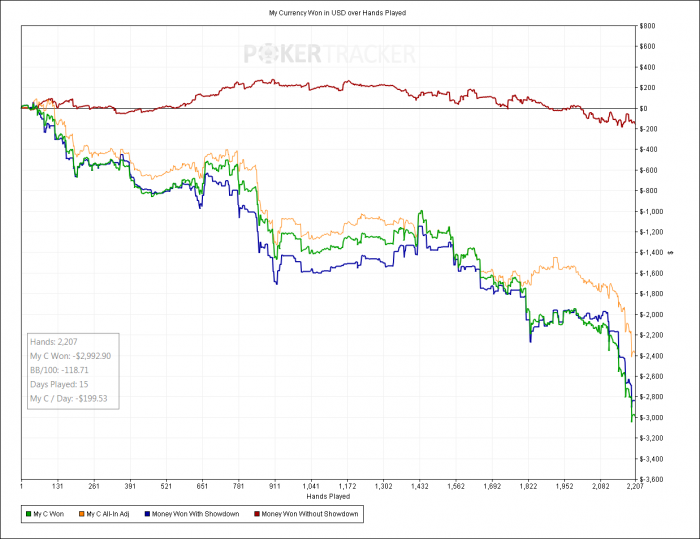700x539 pixels.
Task: Click the orange My C All-In Adj swatch
Action: coord(82,514)
